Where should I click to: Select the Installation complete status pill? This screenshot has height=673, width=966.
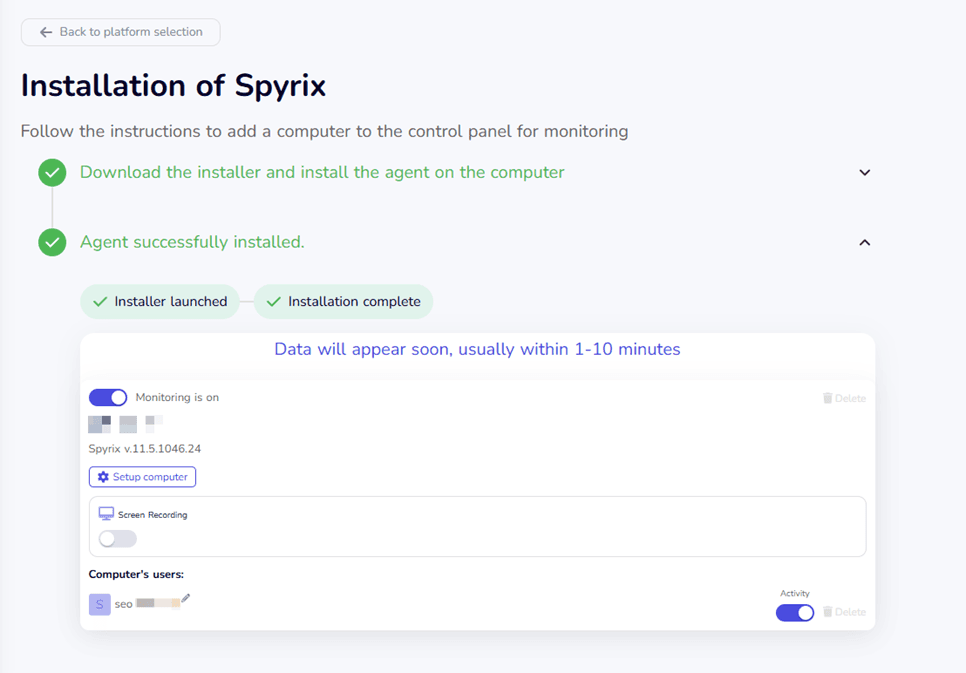click(x=343, y=301)
